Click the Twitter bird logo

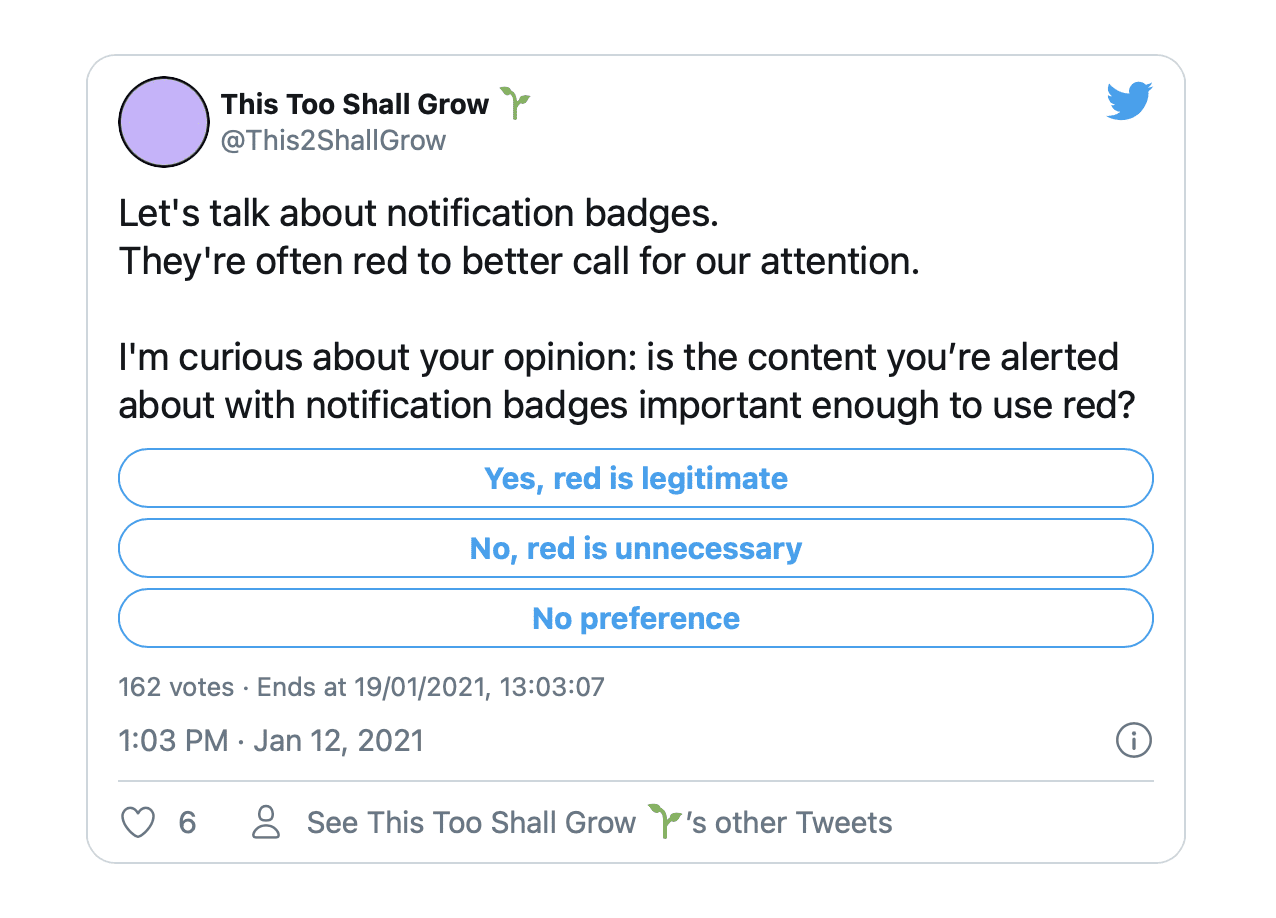point(1129,101)
